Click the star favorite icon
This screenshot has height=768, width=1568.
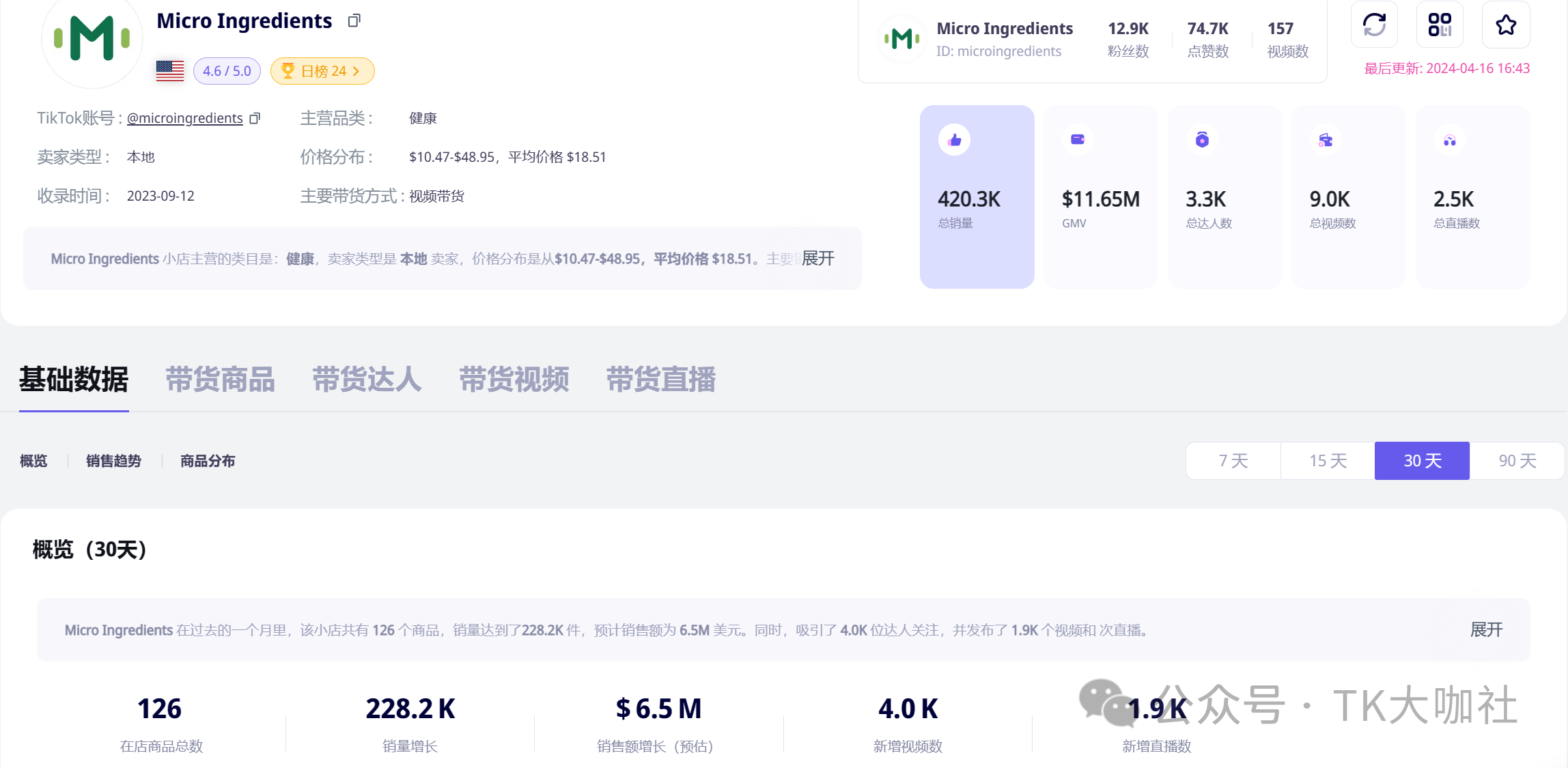pos(1506,25)
